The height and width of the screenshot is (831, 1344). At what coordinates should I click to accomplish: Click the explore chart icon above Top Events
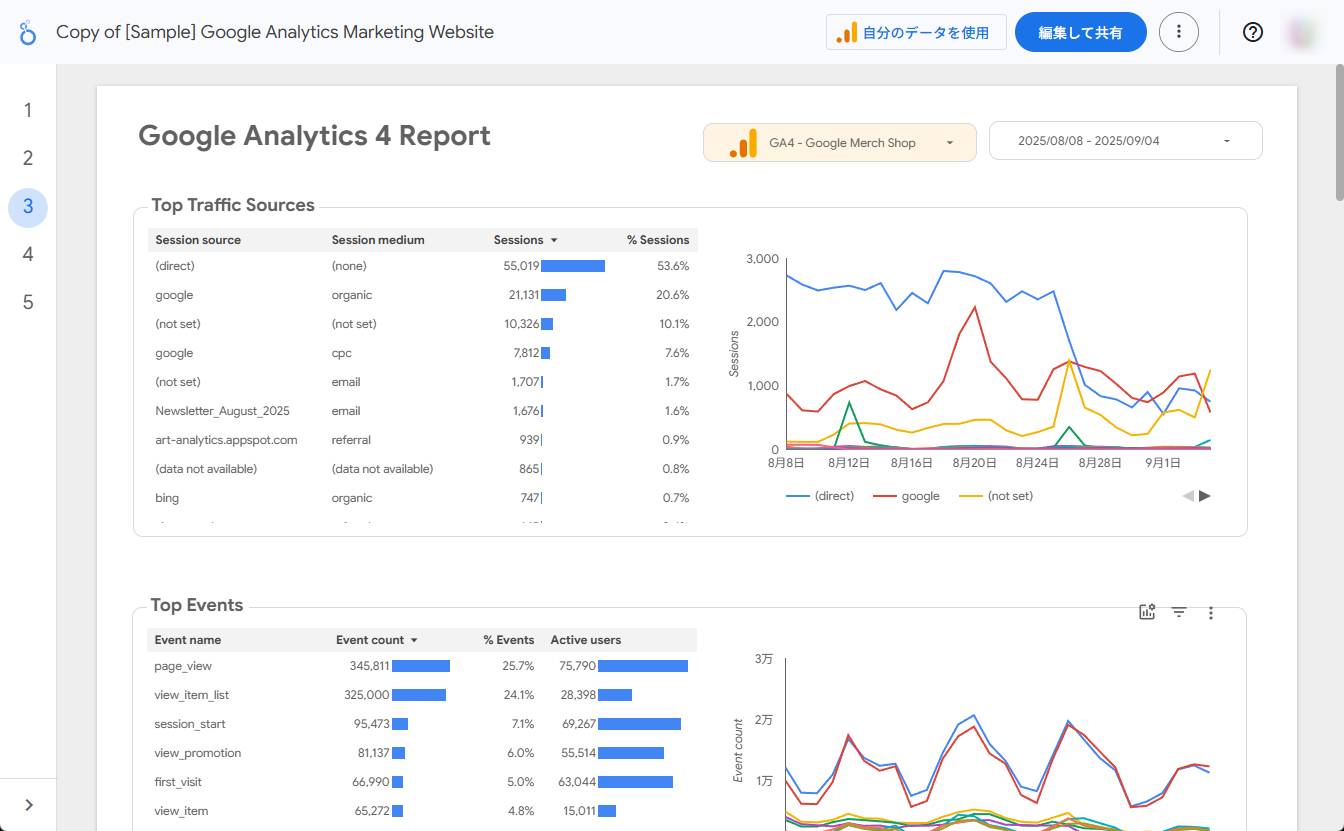(1147, 612)
